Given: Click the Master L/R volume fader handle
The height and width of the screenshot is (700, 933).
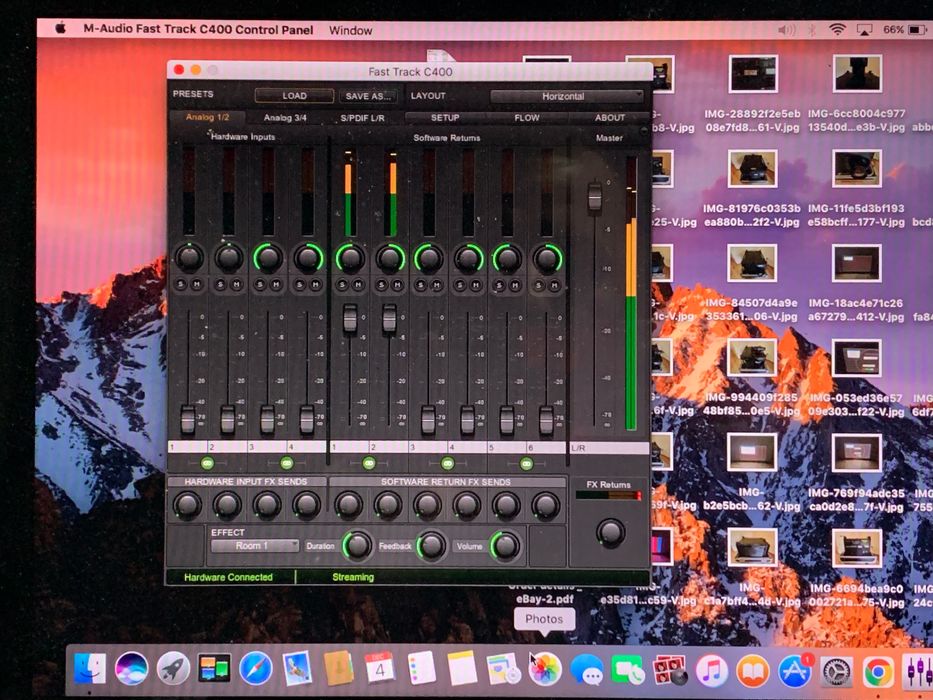Looking at the screenshot, I should tap(594, 197).
